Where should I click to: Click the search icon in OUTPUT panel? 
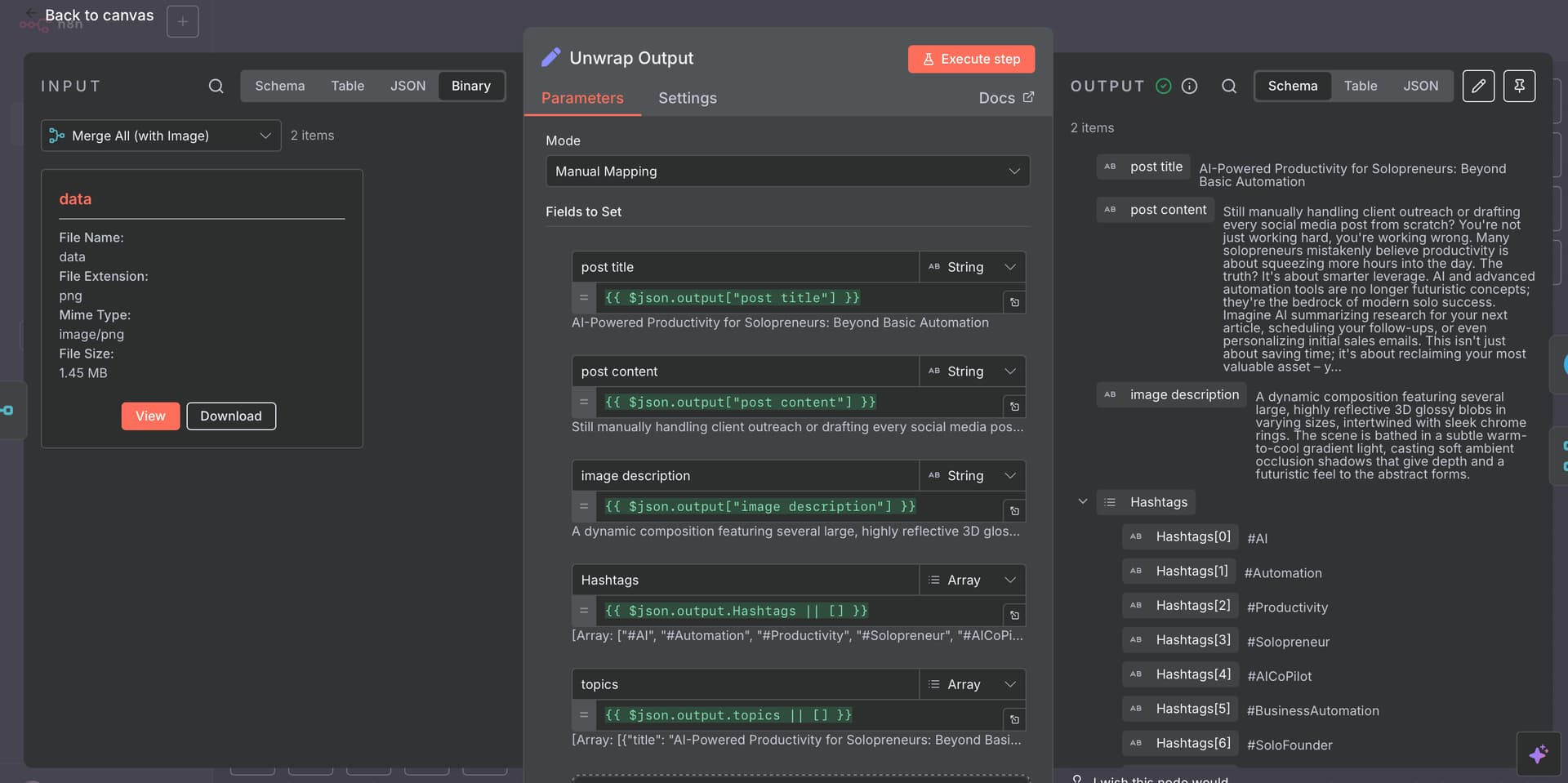coord(1228,87)
